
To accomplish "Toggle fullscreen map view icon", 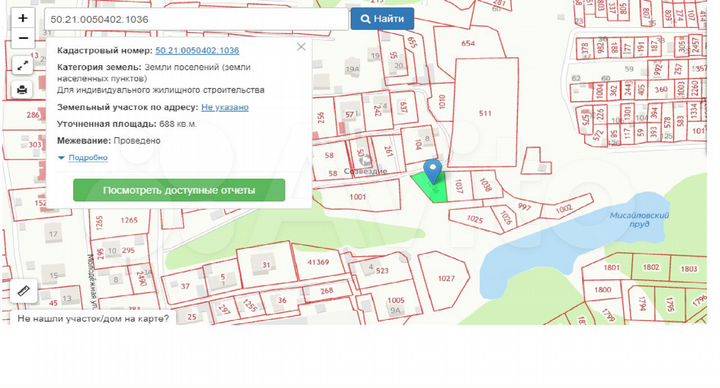I will pos(22,66).
